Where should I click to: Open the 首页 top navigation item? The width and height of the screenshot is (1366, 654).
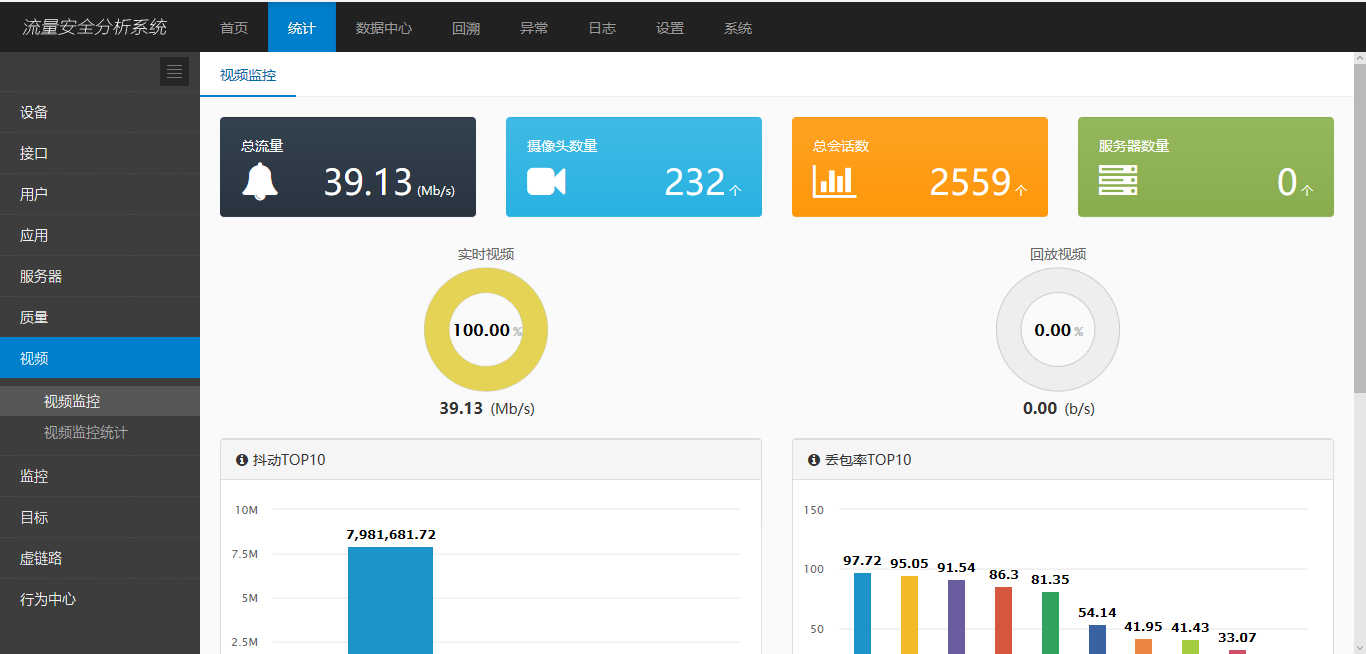[234, 28]
